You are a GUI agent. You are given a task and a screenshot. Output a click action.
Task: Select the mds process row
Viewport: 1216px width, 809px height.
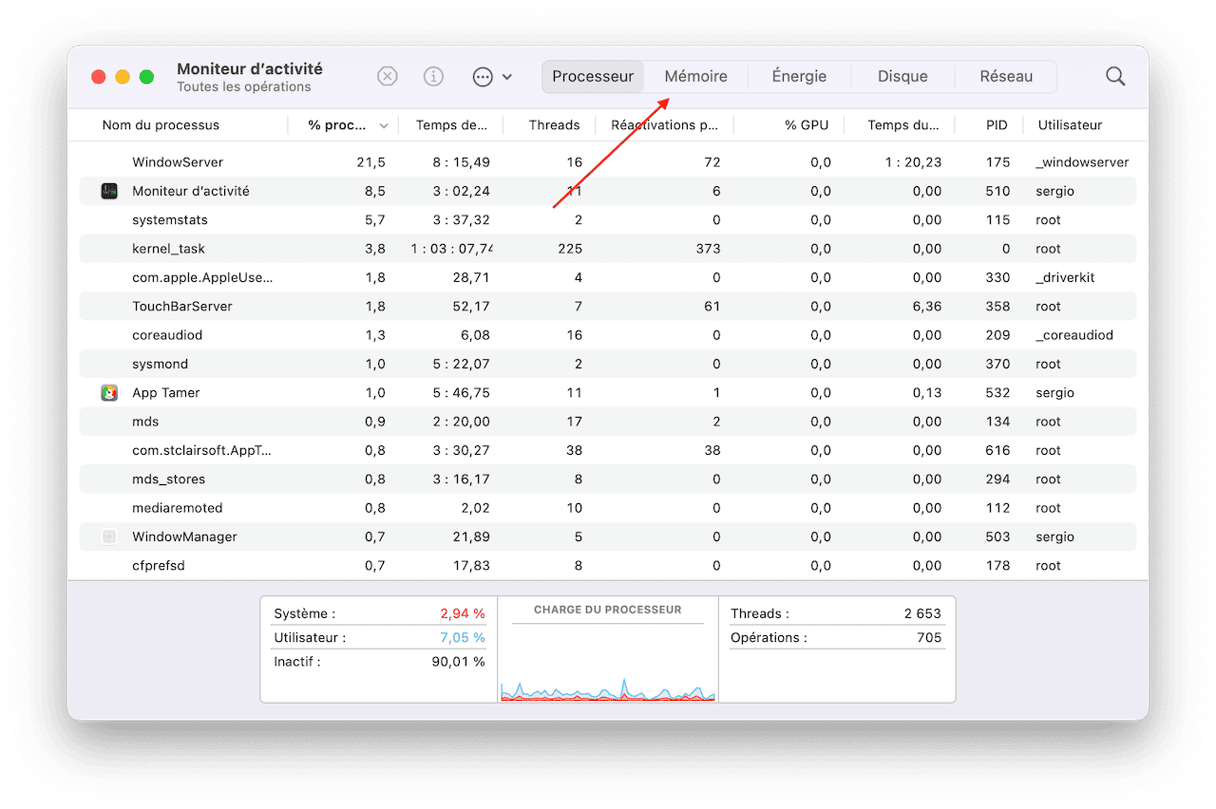click(x=608, y=422)
